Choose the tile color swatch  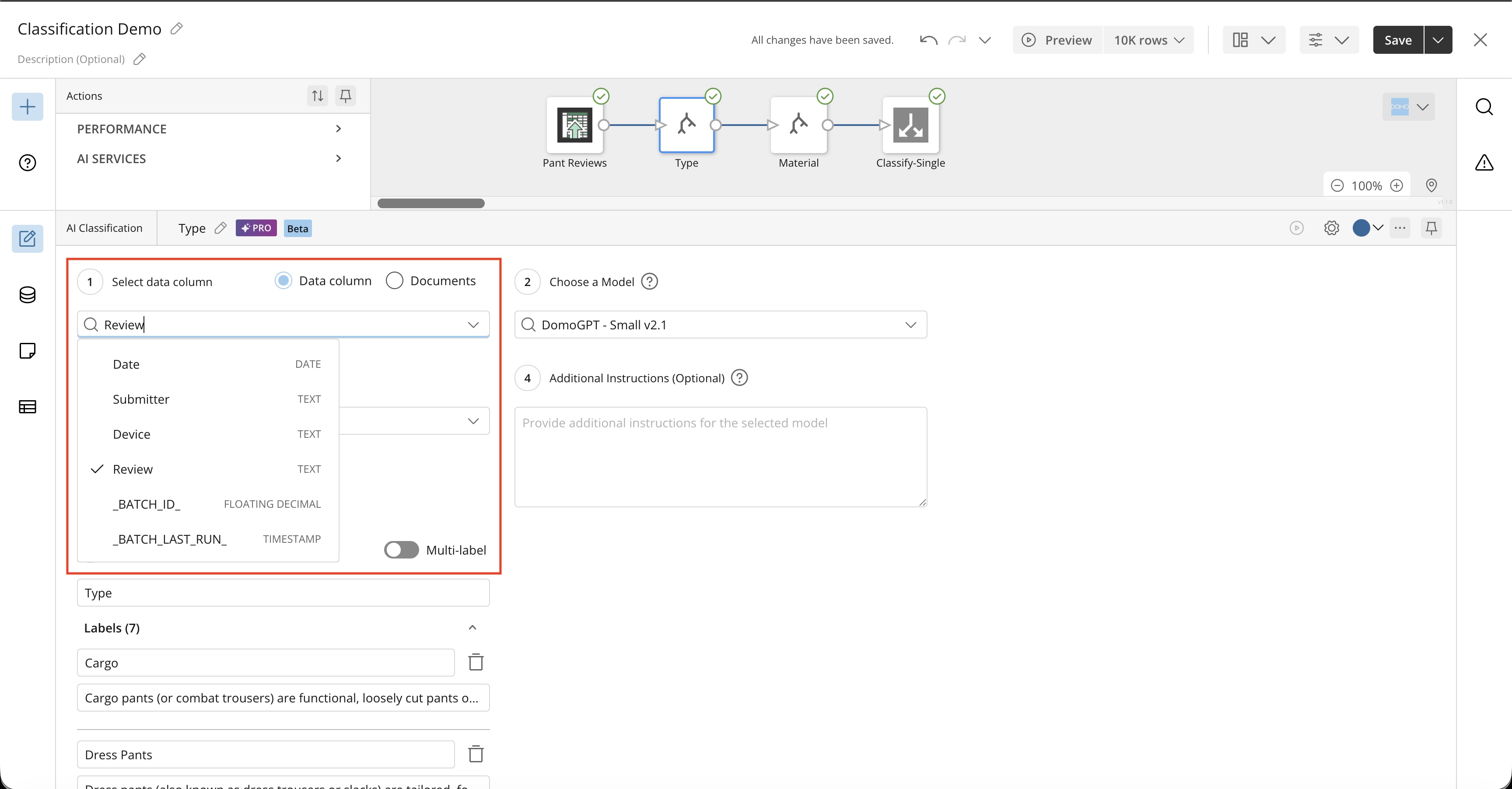1368,227
